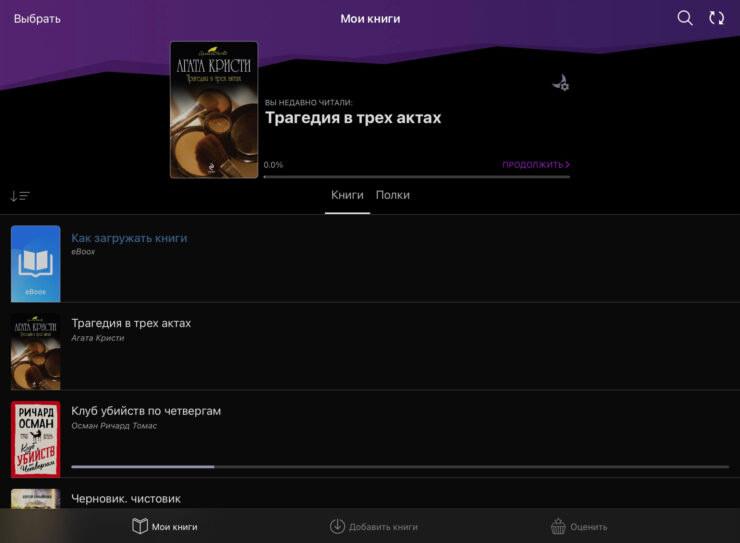Select Как загружать книги title
The width and height of the screenshot is (740, 543).
(129, 238)
